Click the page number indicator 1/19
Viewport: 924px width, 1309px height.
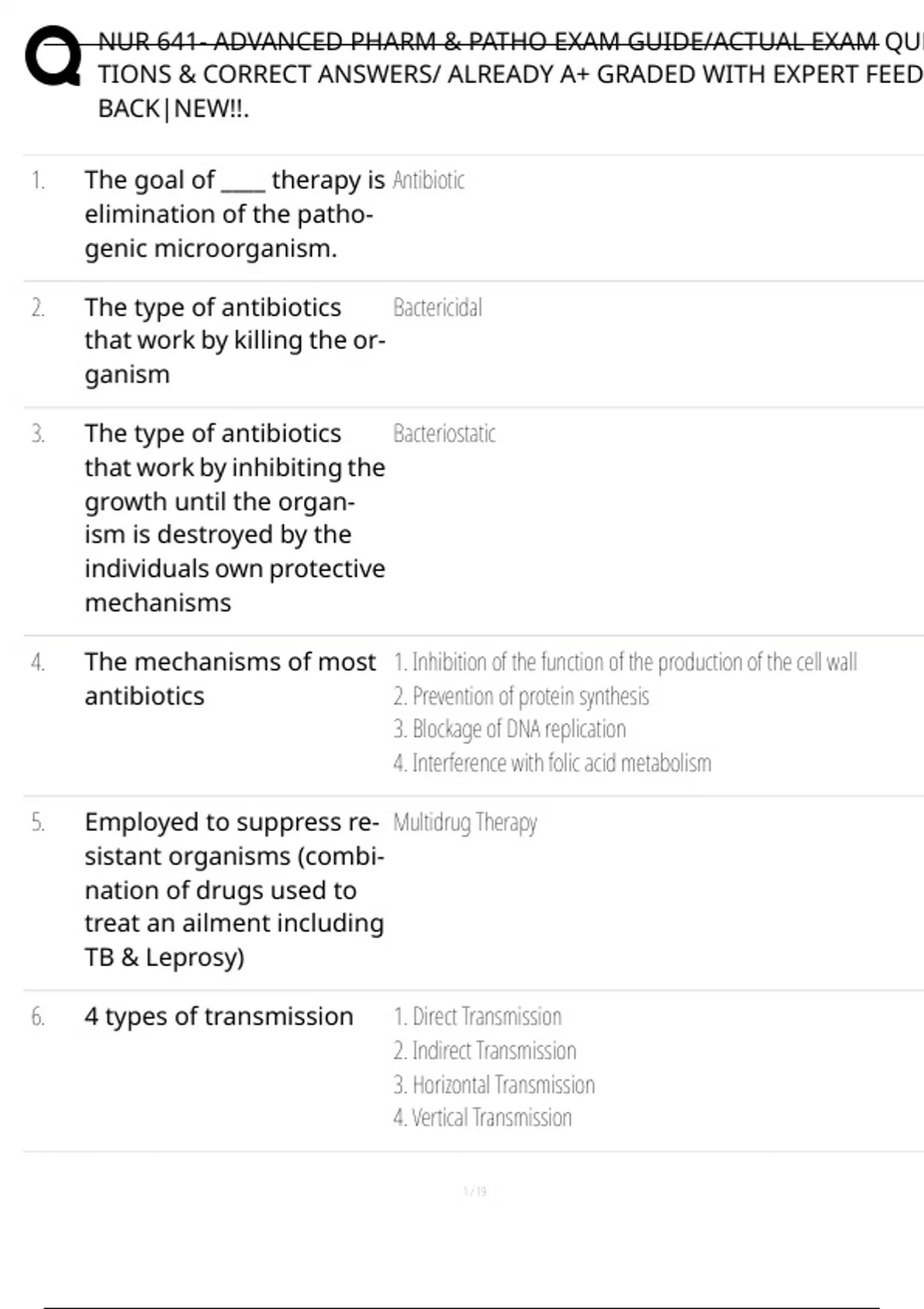coord(475,1191)
